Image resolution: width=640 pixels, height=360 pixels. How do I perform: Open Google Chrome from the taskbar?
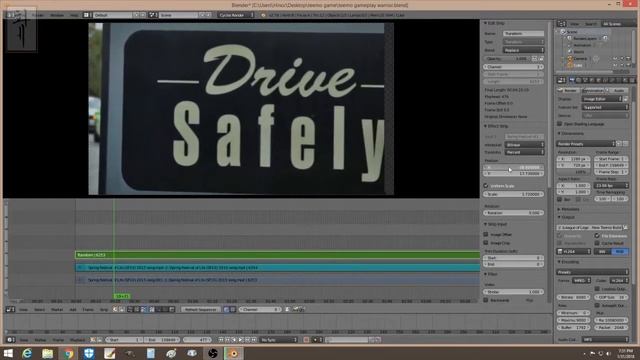68,353
